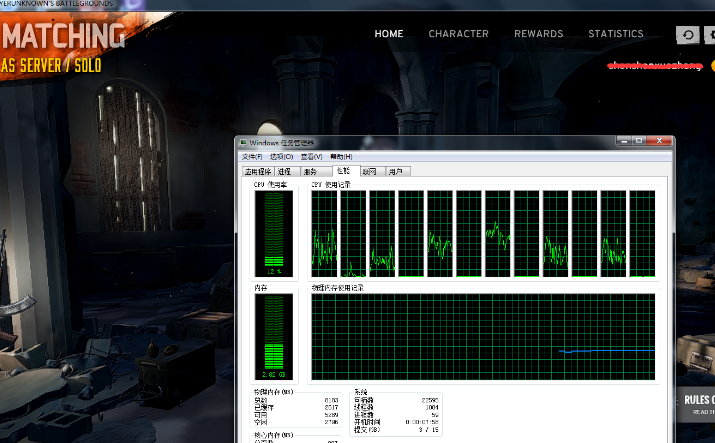Maximize the Task Manager window

click(x=639, y=141)
